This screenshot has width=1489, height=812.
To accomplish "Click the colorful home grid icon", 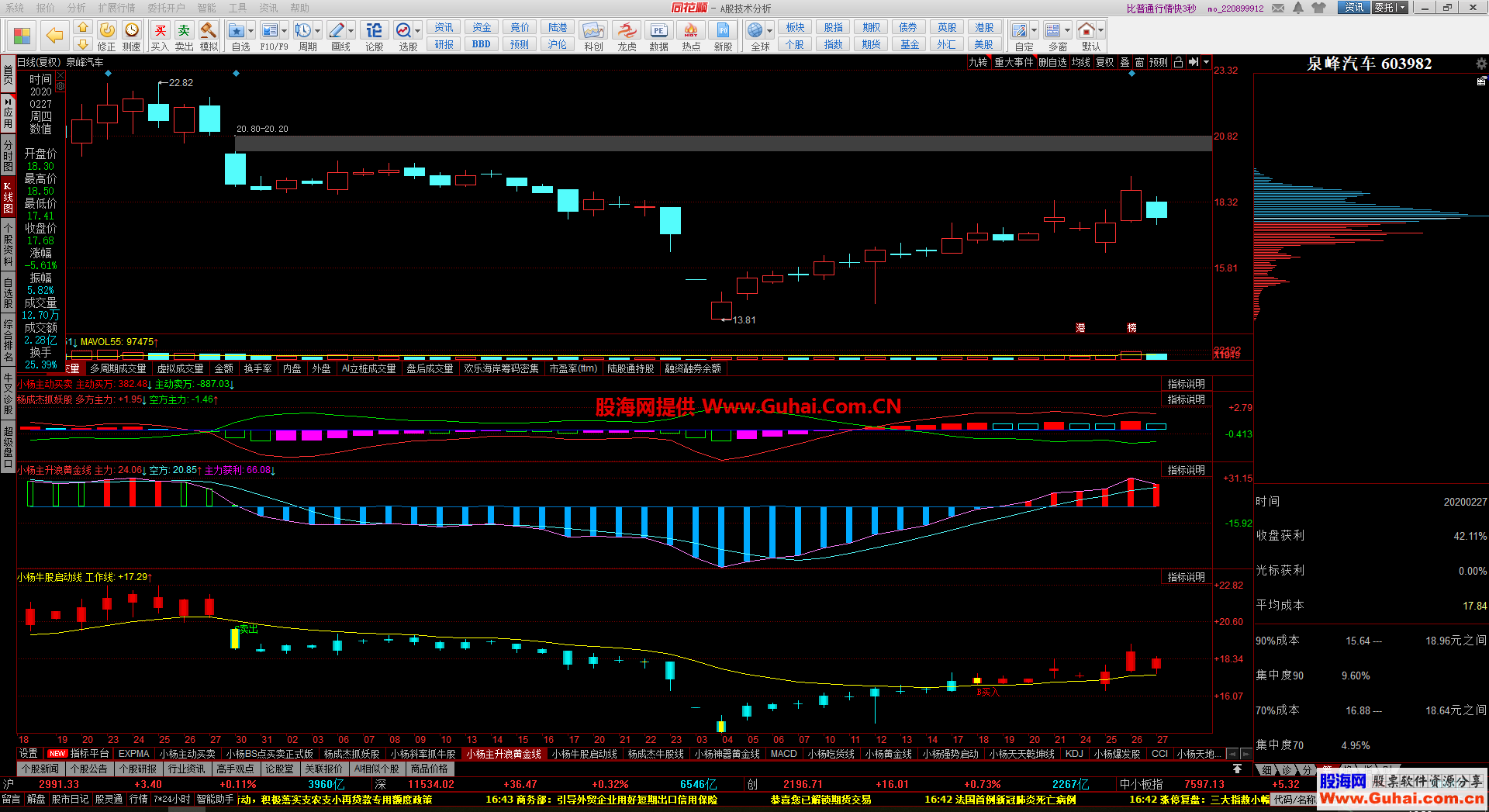I will (22, 36).
